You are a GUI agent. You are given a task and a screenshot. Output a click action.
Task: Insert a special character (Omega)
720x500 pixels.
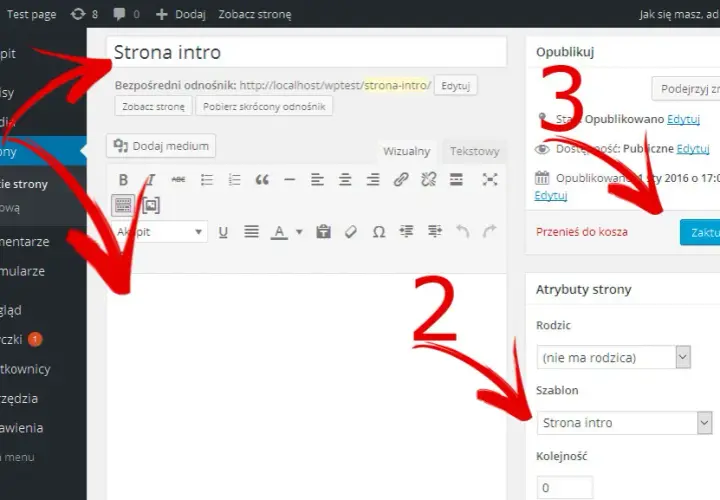coord(378,232)
